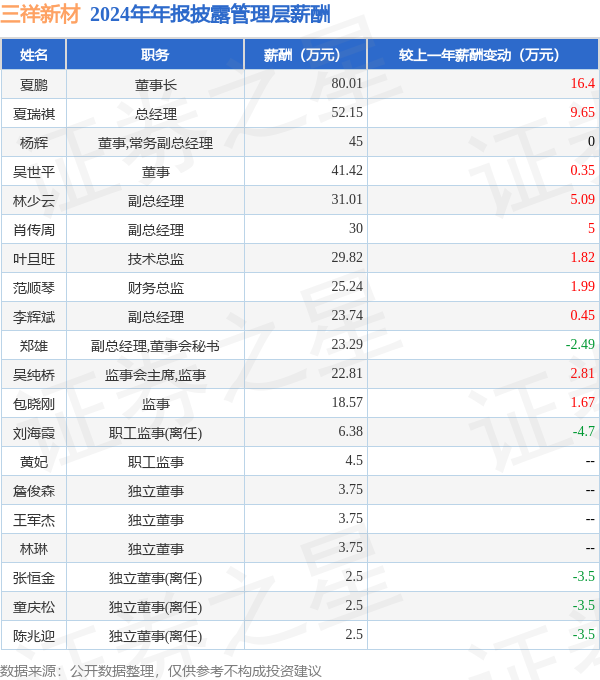Click the 财务总监 position cell
Viewport: 600px width, 680px height.
click(156, 288)
